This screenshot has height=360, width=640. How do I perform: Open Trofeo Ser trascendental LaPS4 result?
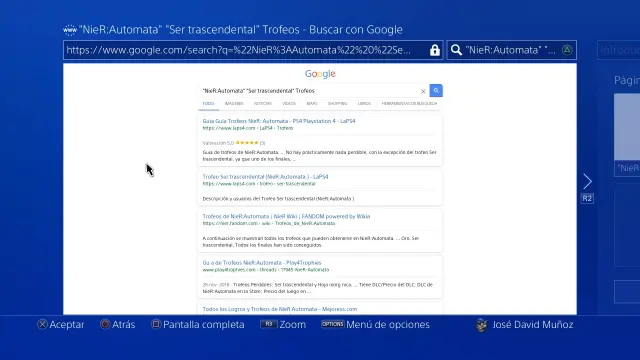pos(265,177)
